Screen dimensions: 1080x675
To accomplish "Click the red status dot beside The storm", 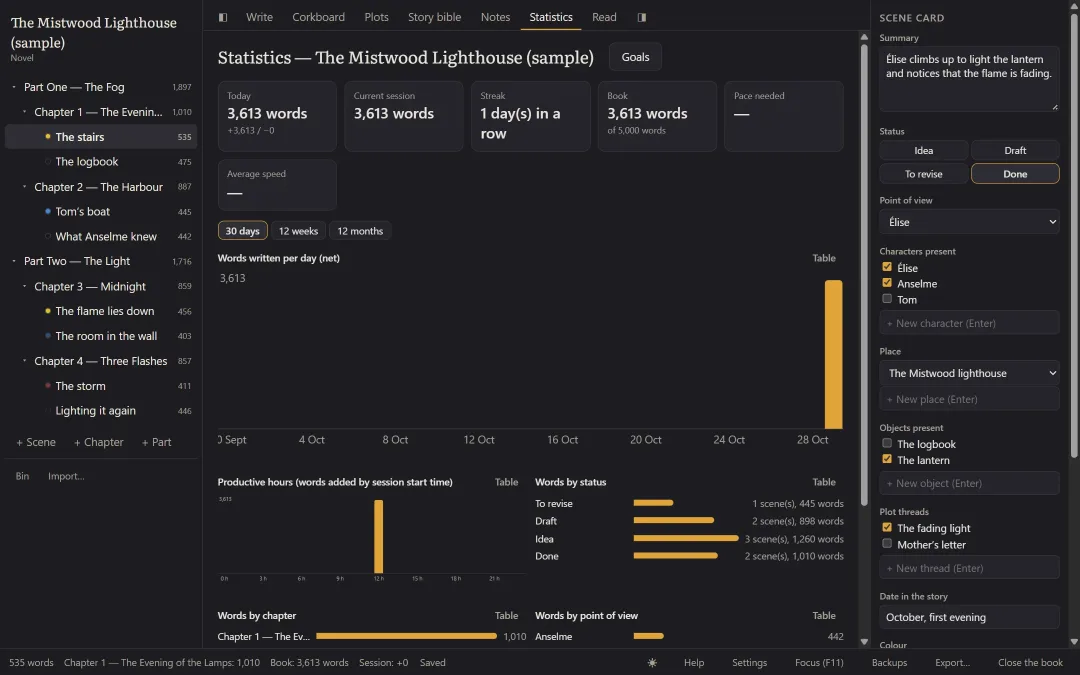I will point(48,386).
